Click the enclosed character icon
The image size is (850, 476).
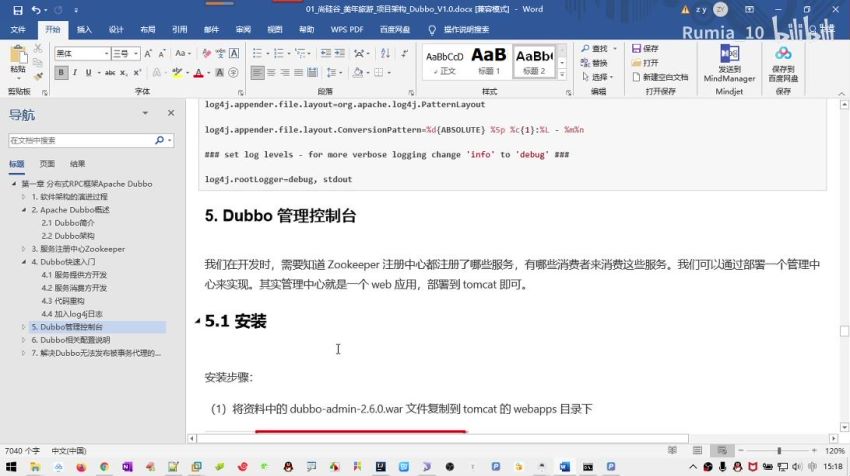click(x=234, y=73)
